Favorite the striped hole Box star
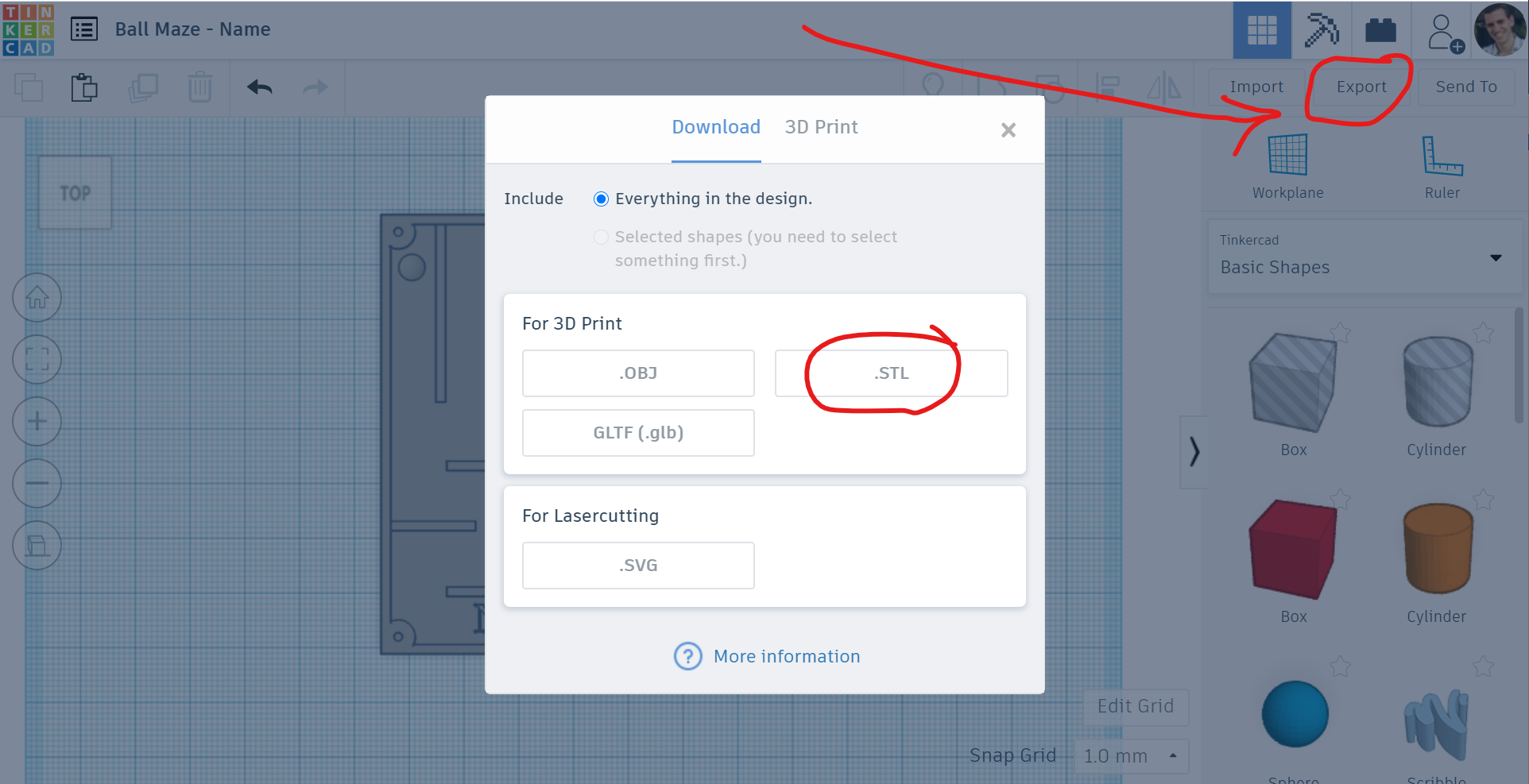The width and height of the screenshot is (1529, 784). tap(1341, 331)
